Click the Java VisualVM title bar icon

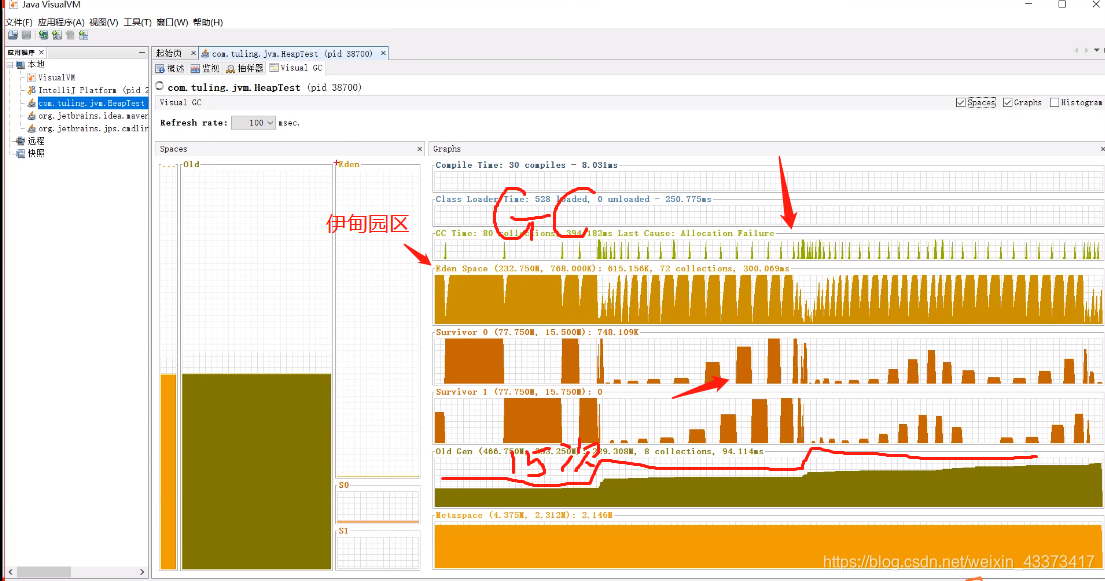pyautogui.click(x=13, y=4)
